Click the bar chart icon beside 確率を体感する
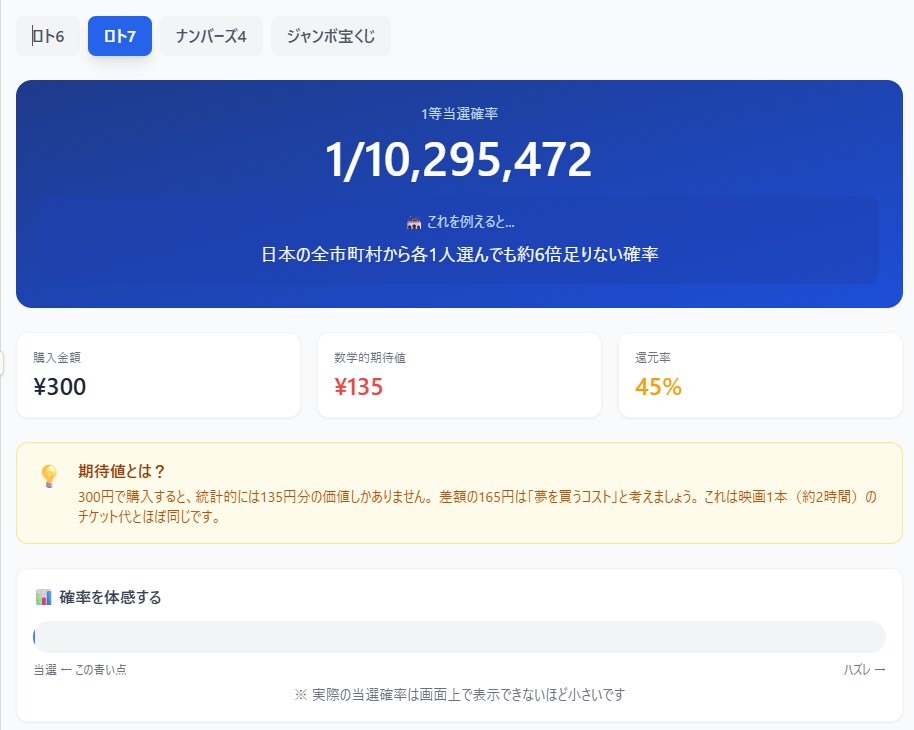Image resolution: width=914 pixels, height=730 pixels. [x=44, y=597]
